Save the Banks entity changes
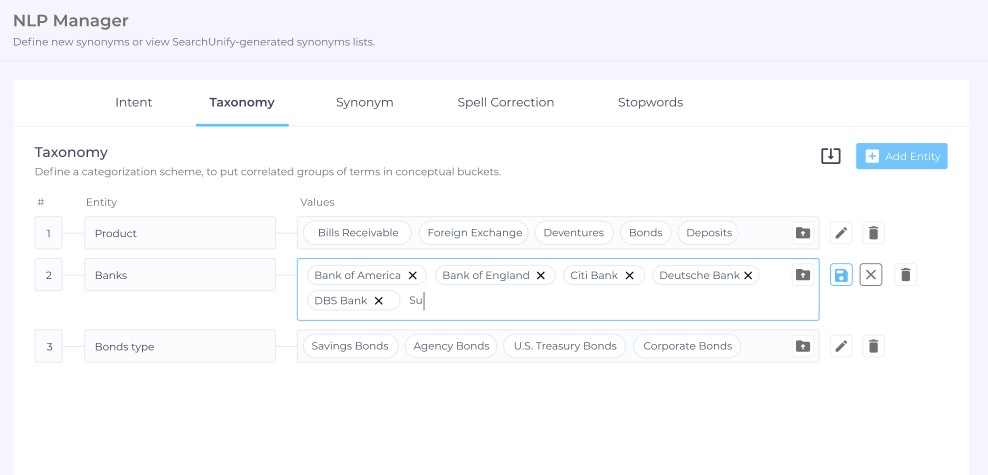988x475 pixels. [842, 275]
